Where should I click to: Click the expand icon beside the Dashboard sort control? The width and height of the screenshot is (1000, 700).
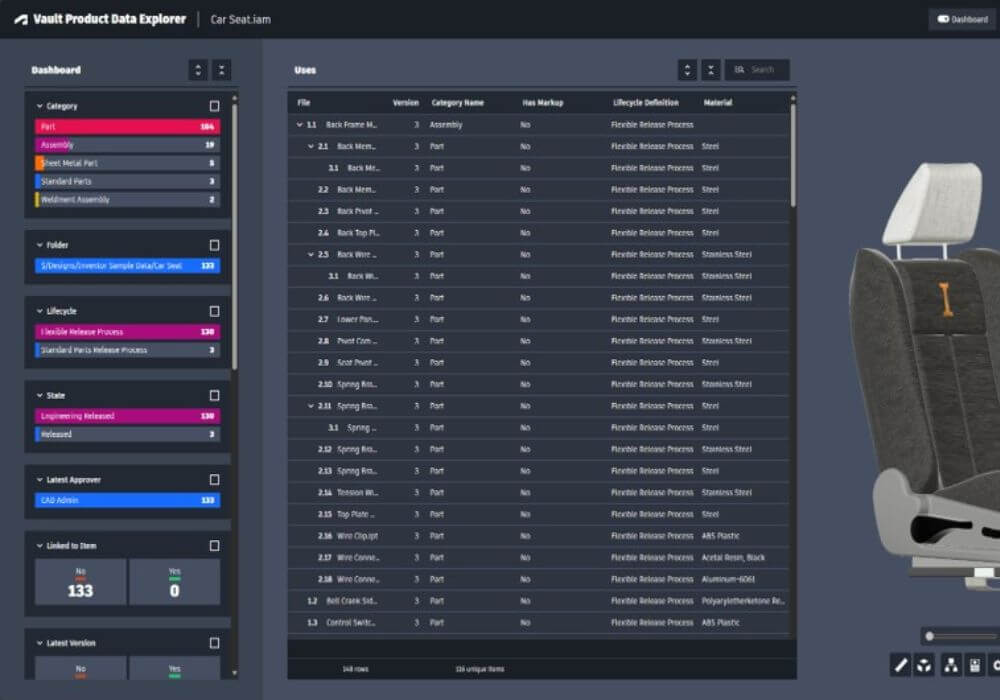(x=220, y=70)
